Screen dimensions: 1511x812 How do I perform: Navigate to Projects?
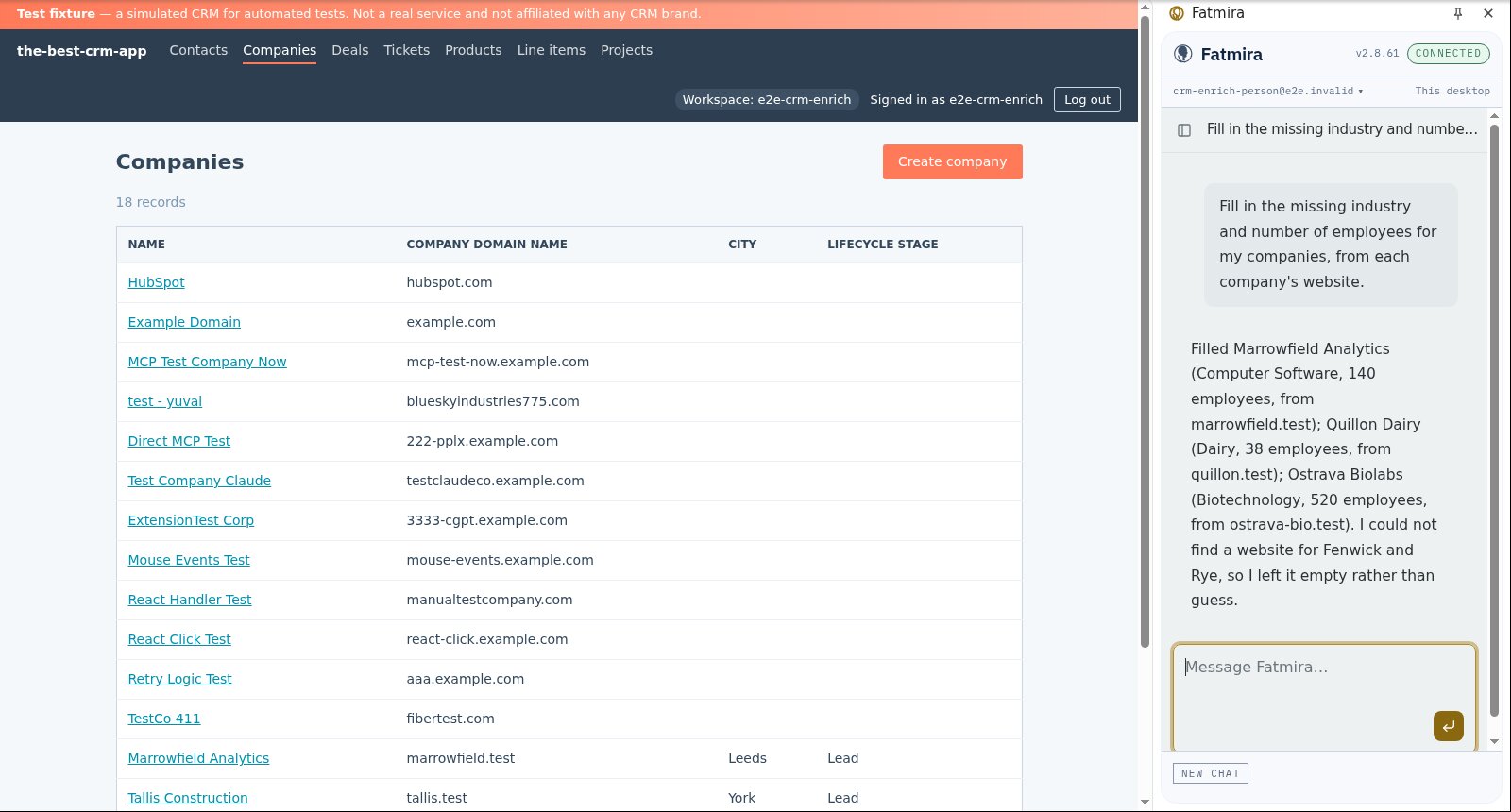(627, 50)
